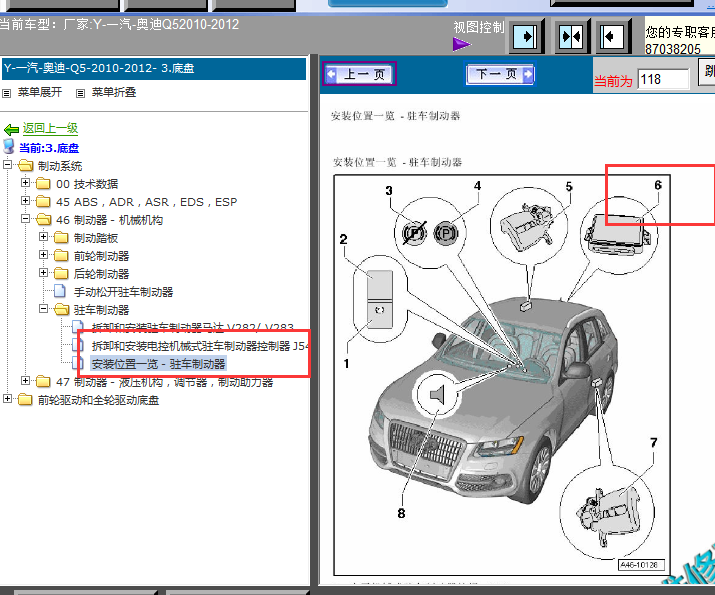Click 手动松开驻车制动器 page icon

tap(60, 291)
